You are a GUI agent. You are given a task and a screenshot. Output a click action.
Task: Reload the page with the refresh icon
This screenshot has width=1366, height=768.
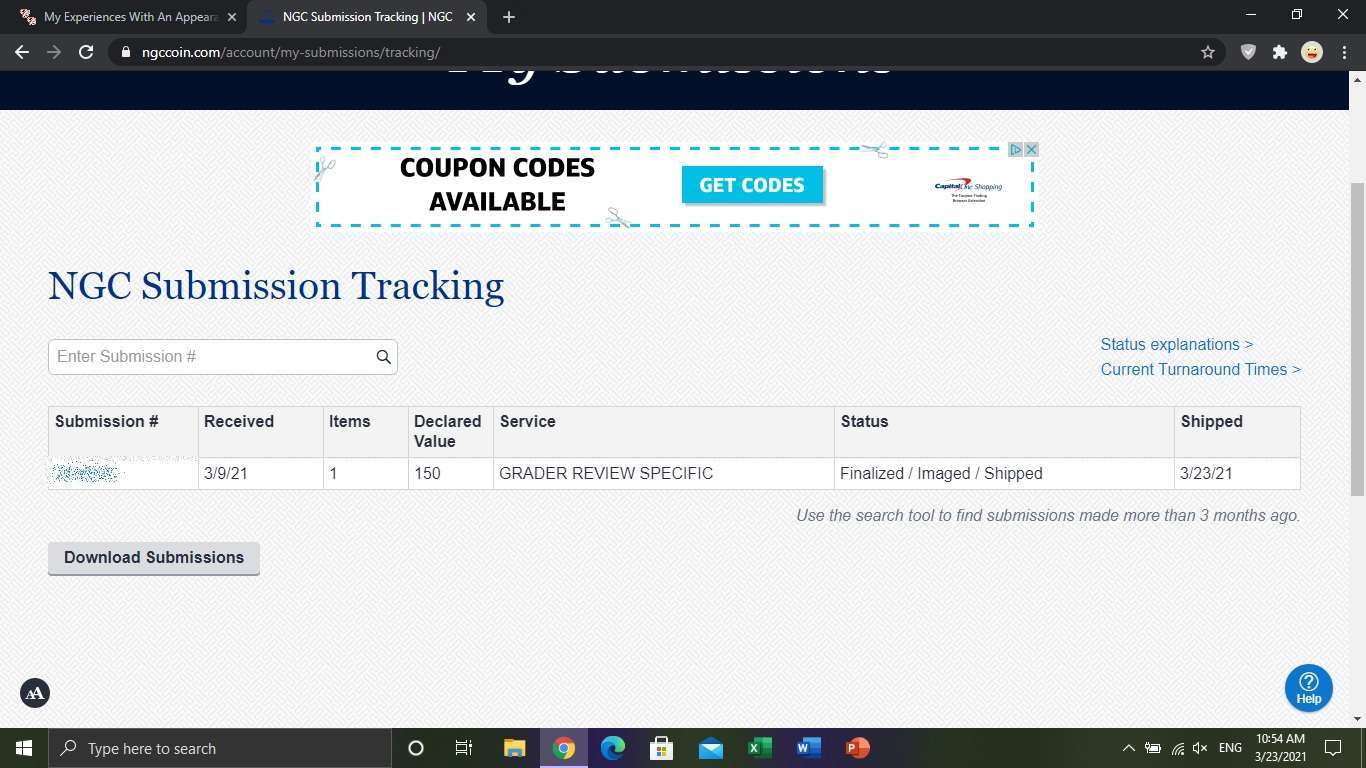tap(86, 52)
